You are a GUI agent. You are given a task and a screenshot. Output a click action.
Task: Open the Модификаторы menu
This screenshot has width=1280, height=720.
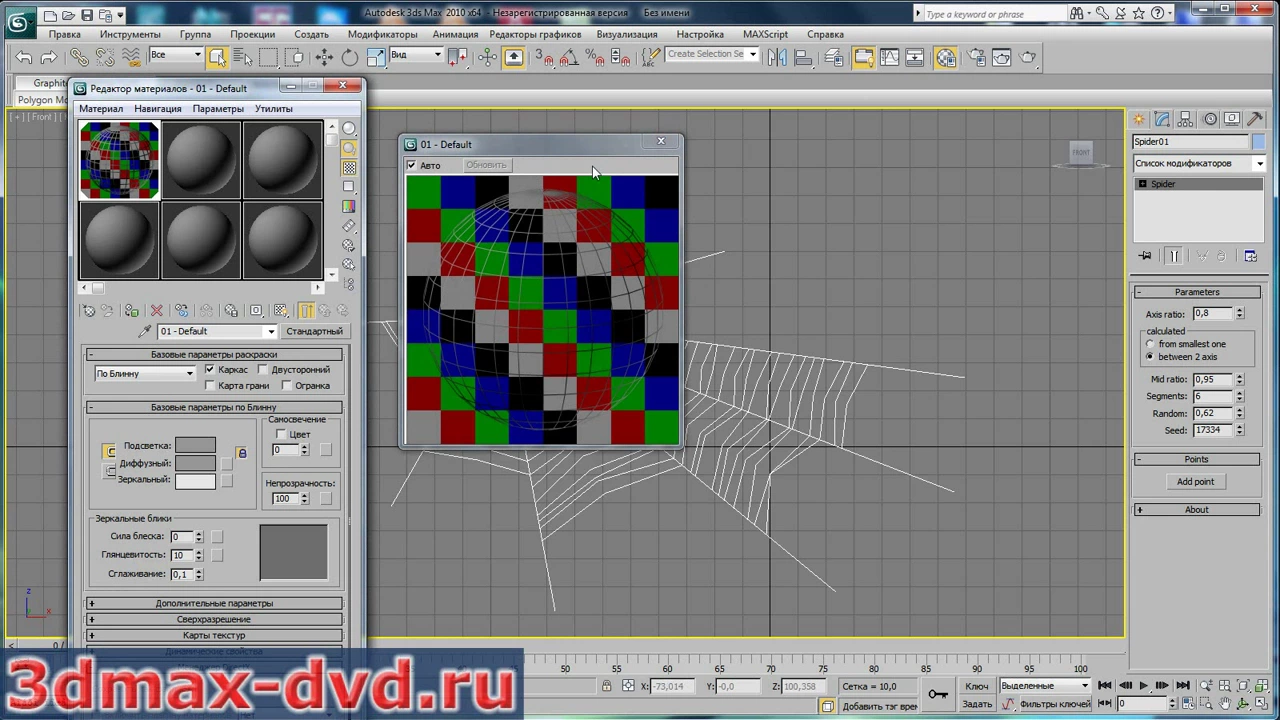point(382,34)
